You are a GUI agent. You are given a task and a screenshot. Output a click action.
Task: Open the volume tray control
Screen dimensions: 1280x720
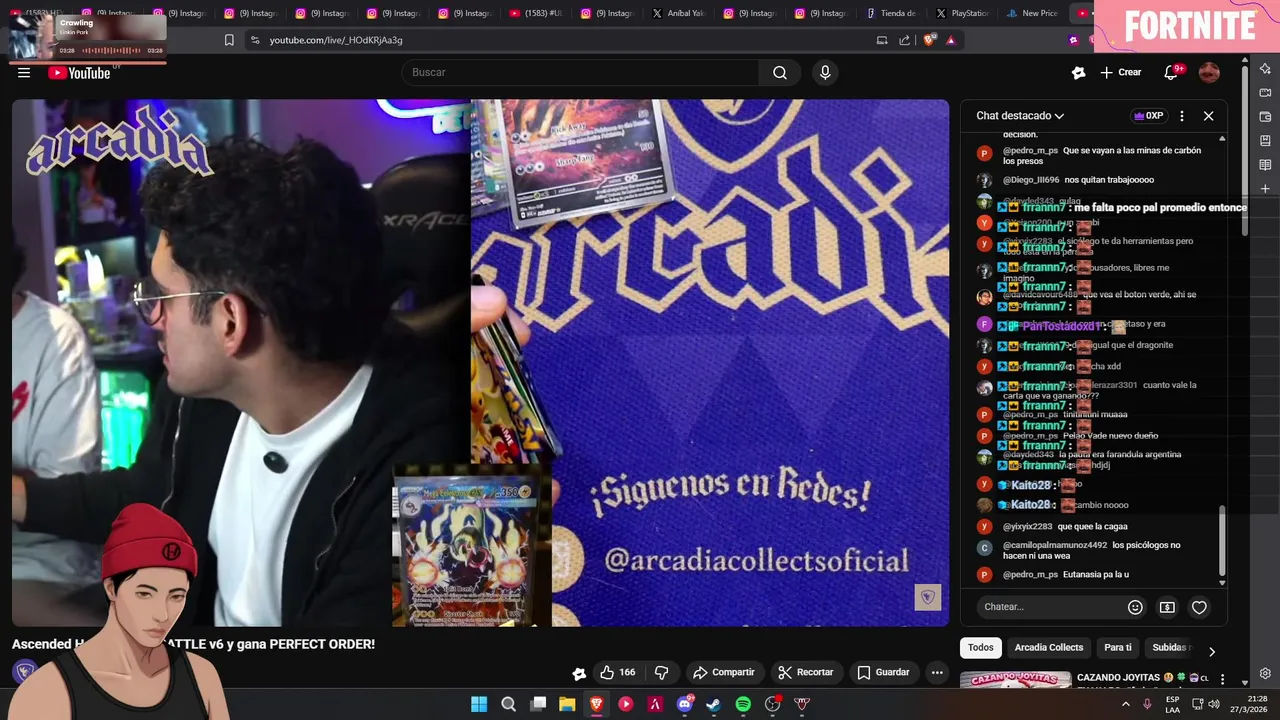point(1214,704)
